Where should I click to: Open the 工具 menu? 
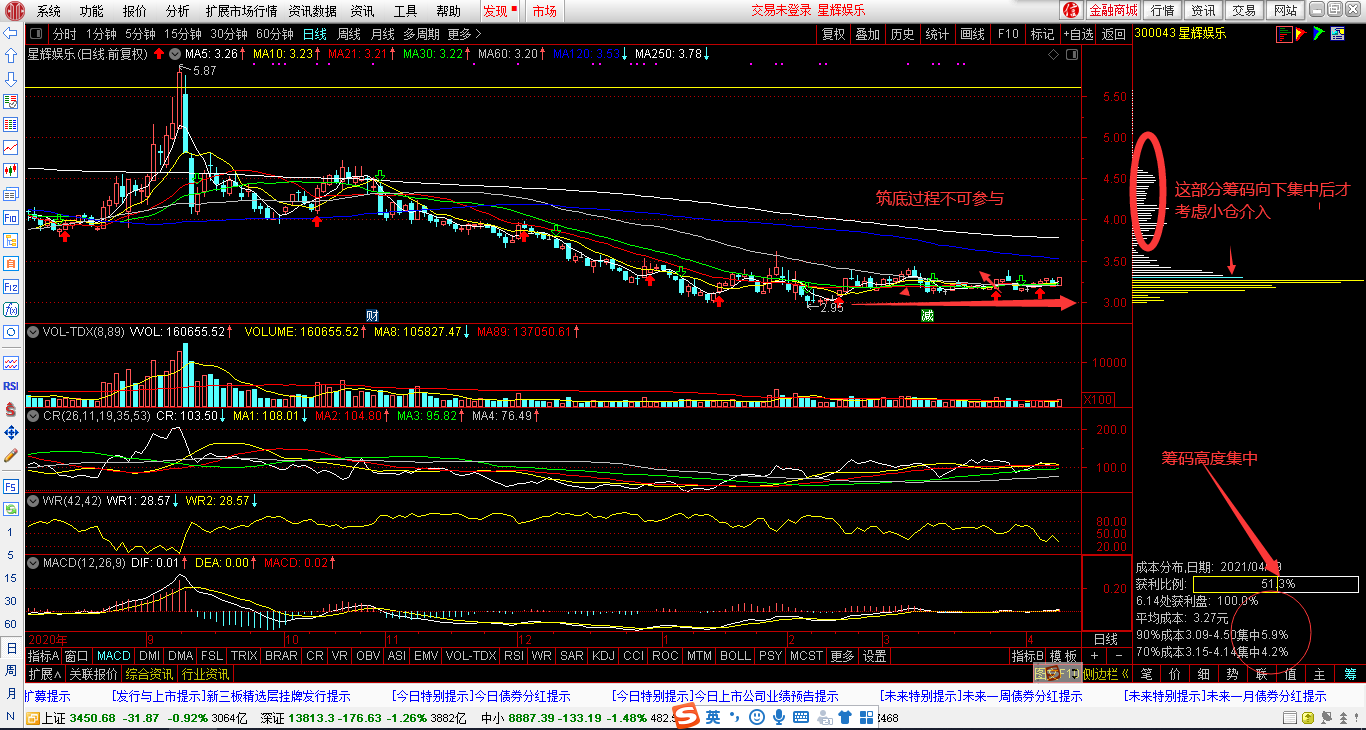click(405, 11)
